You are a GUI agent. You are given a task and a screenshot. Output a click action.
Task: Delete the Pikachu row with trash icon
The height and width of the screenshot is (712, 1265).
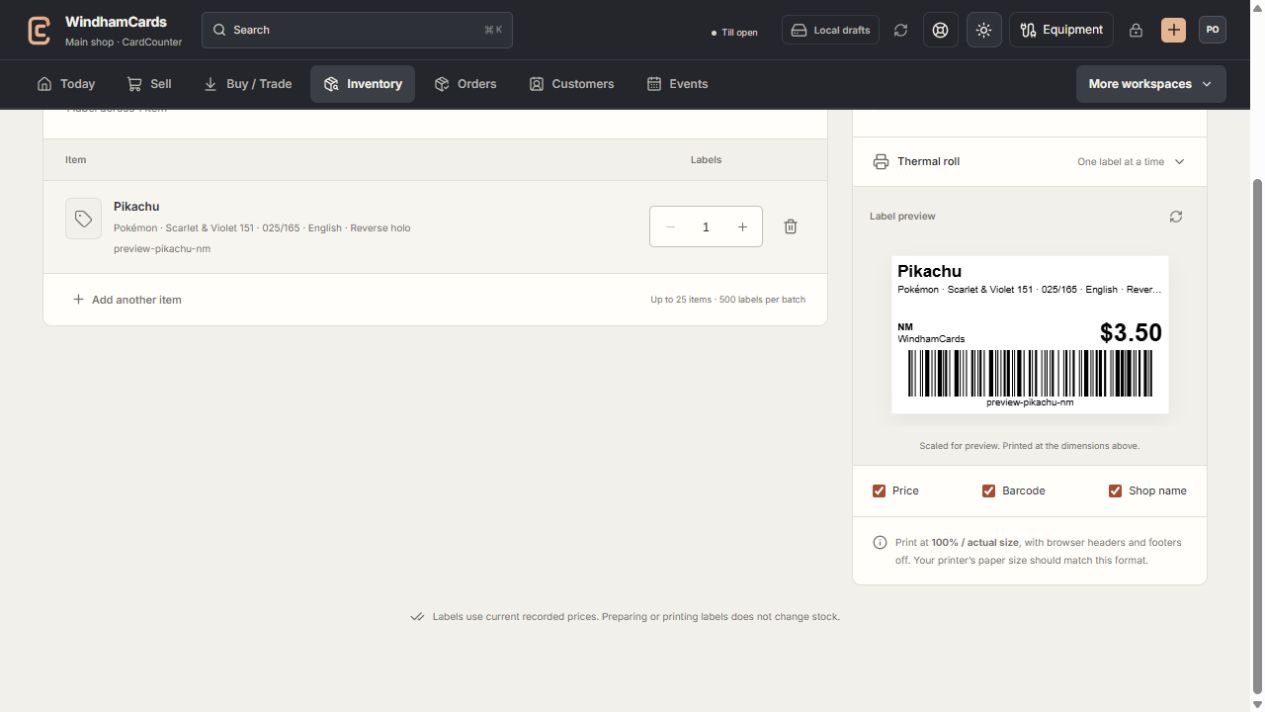coord(790,227)
